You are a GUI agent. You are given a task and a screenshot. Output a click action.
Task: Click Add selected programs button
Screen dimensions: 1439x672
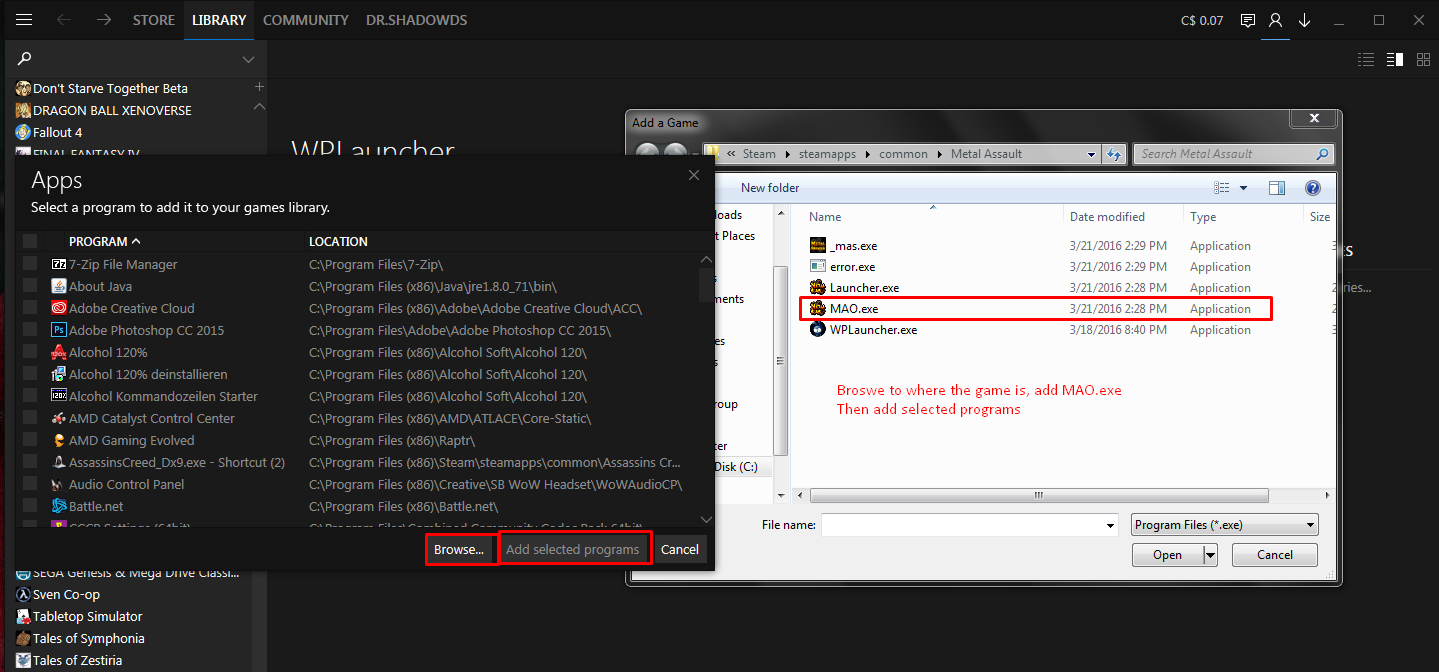click(x=572, y=550)
